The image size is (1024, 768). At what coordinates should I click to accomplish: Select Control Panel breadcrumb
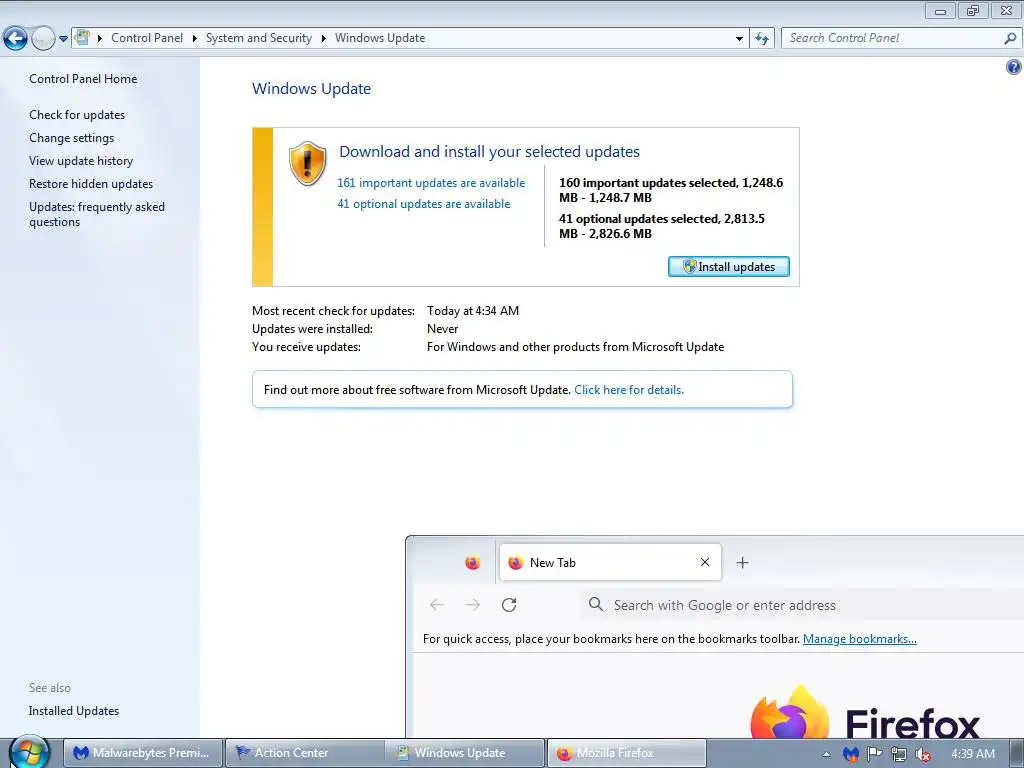click(147, 38)
